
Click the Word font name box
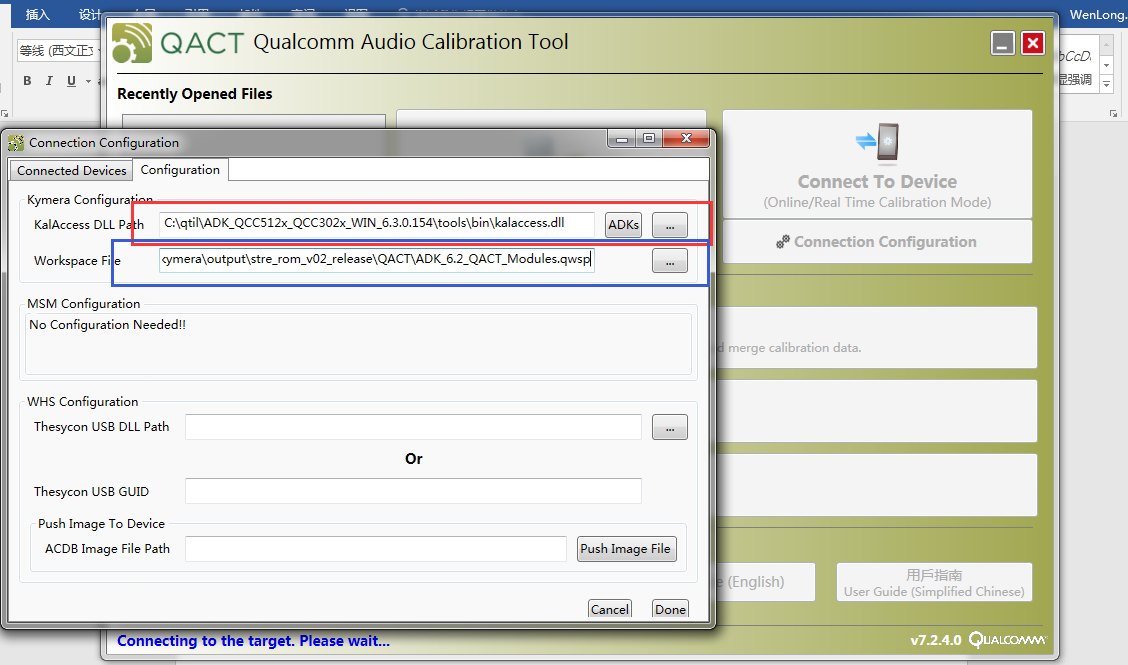(x=58, y=50)
